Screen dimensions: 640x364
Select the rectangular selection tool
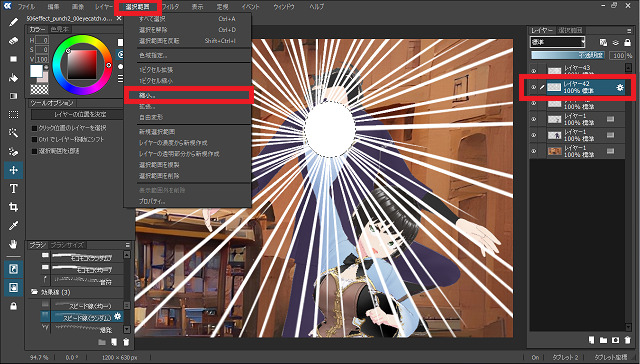point(13,115)
